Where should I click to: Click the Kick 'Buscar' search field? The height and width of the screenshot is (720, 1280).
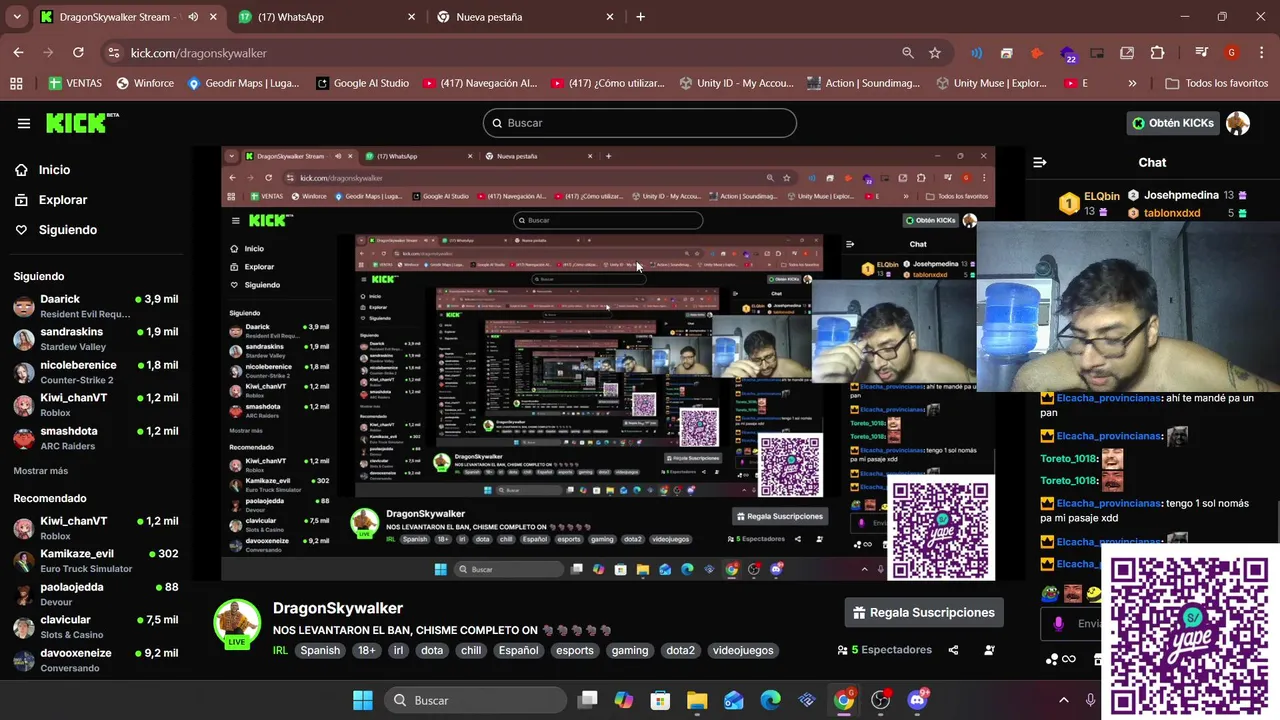tap(640, 123)
